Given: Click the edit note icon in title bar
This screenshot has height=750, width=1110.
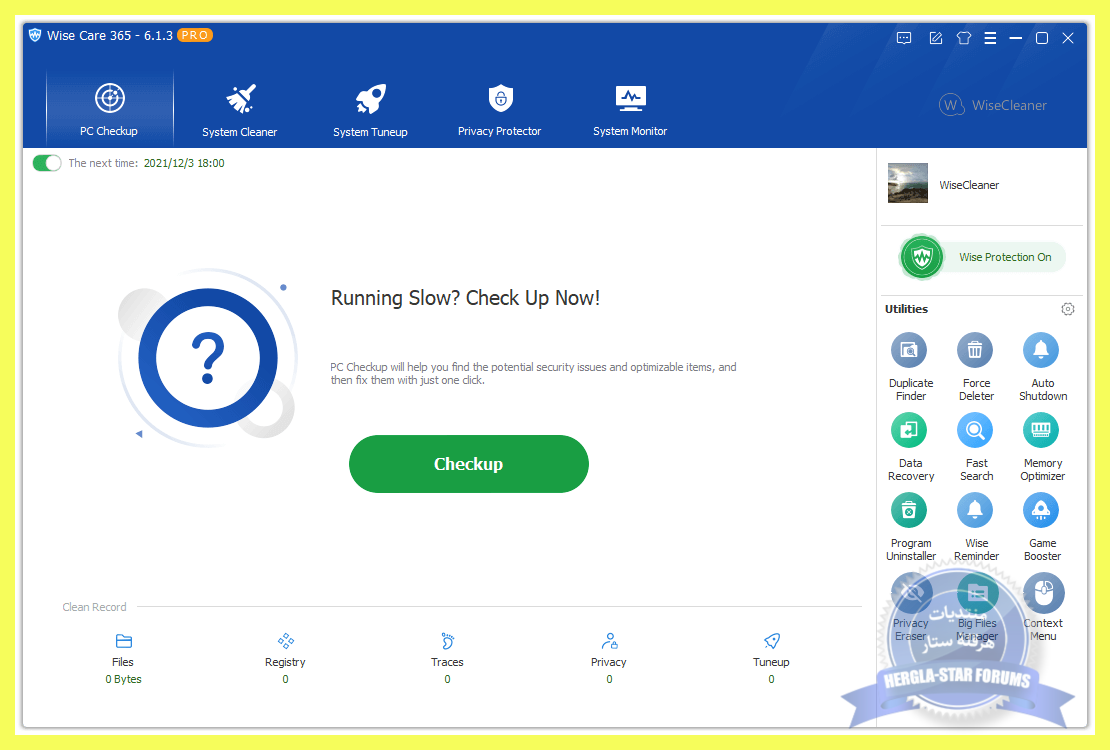Looking at the screenshot, I should (x=936, y=38).
